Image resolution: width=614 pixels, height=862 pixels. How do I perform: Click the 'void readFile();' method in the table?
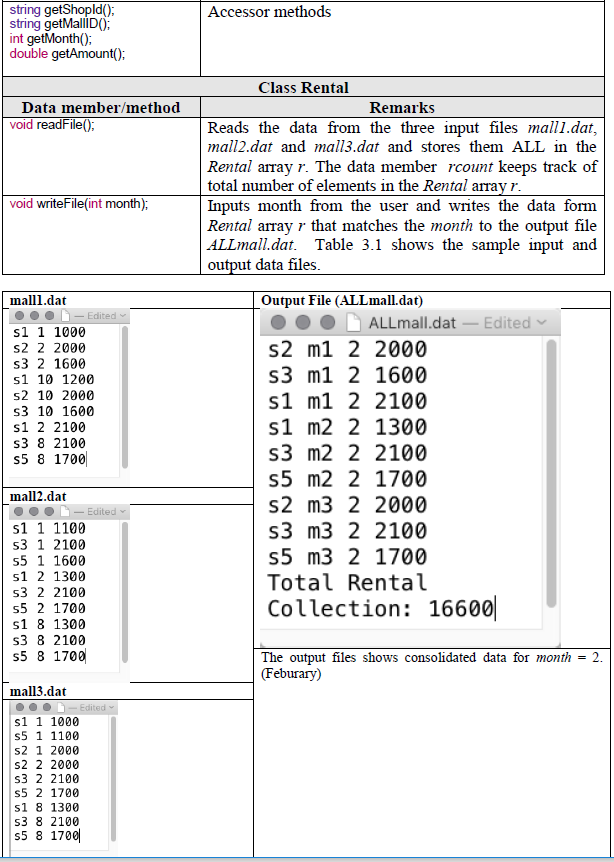click(52, 125)
